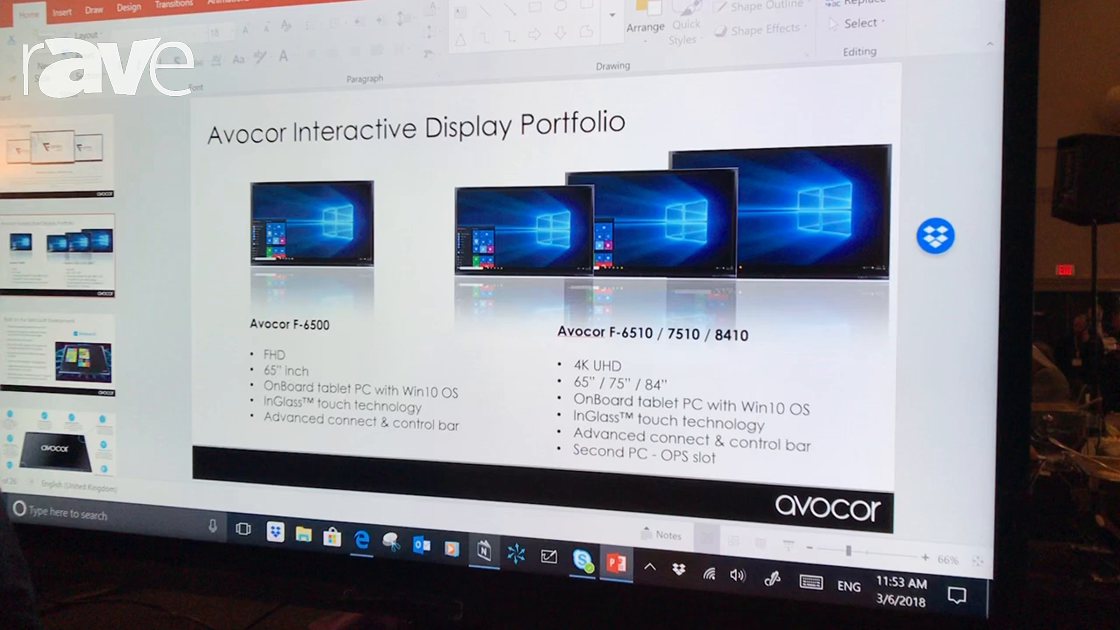The height and width of the screenshot is (630, 1120).
Task: Click the PowerPoint taskbar icon
Action: tap(616, 564)
